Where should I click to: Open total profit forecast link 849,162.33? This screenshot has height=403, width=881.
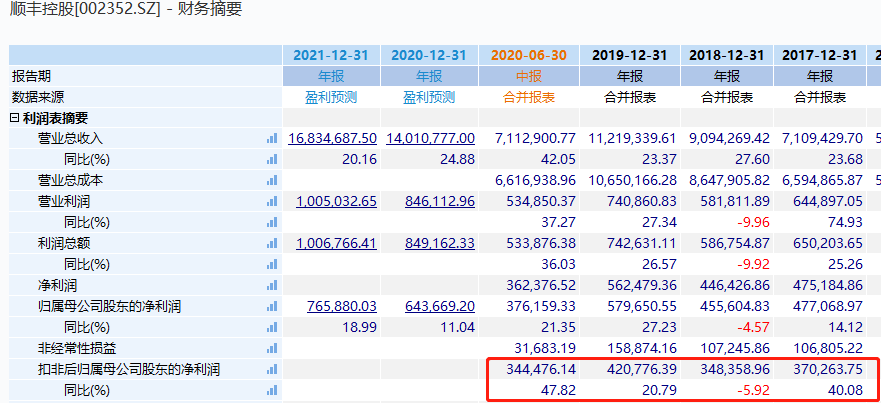pos(440,243)
